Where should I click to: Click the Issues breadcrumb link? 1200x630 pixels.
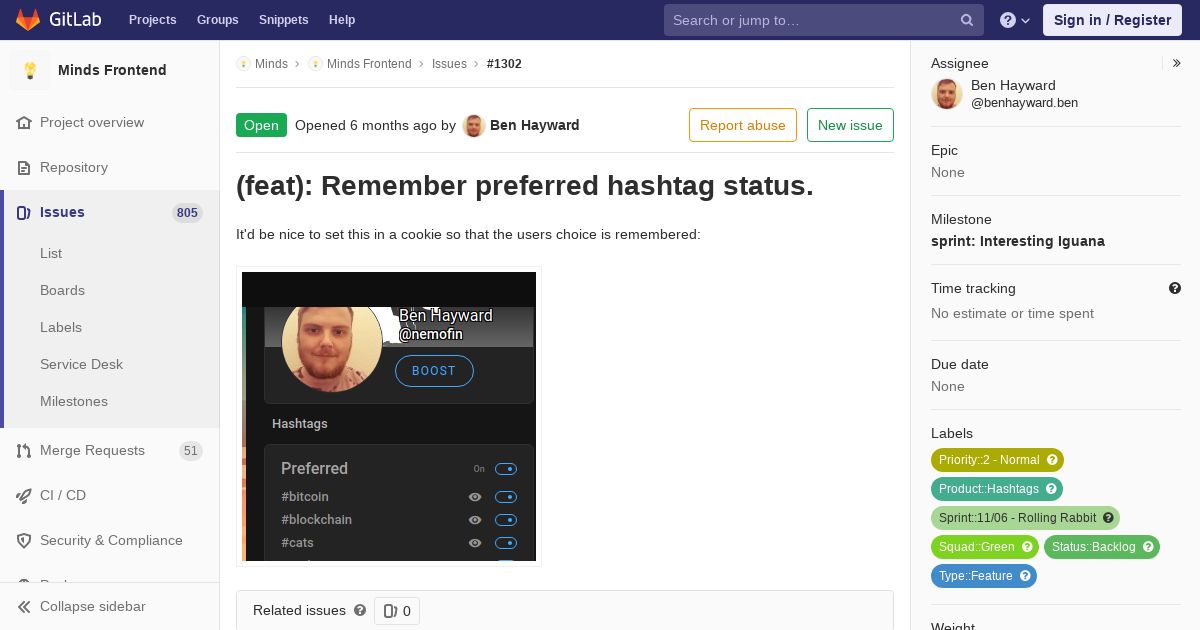pos(449,63)
